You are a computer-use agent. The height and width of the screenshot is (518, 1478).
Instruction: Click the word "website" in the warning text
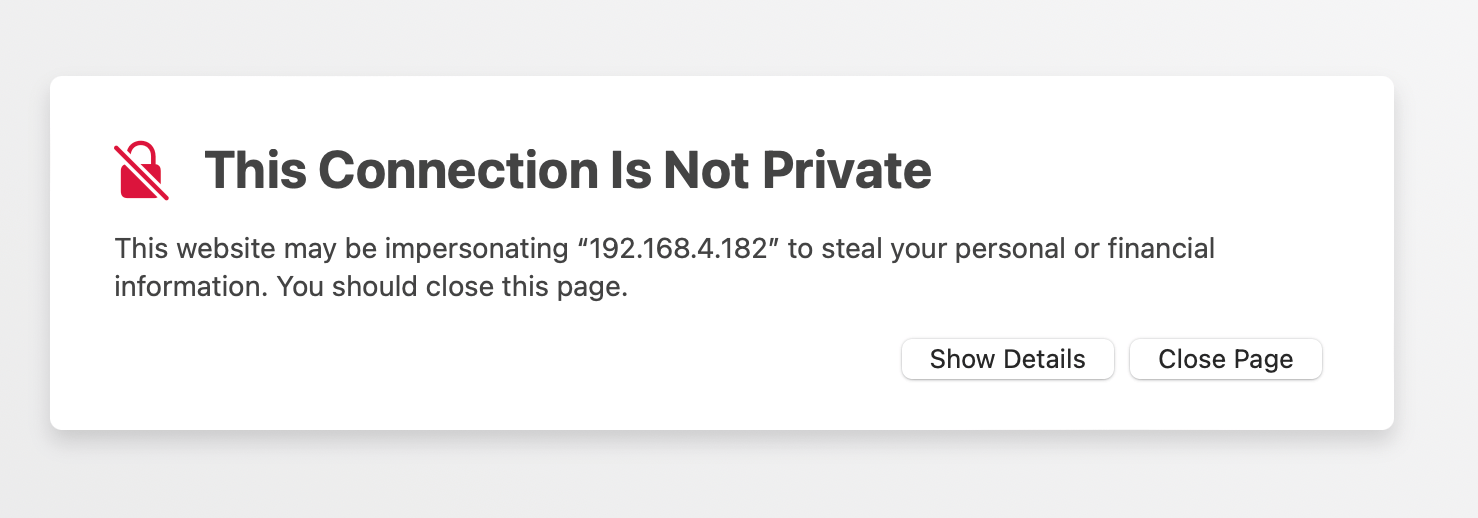click(x=216, y=248)
